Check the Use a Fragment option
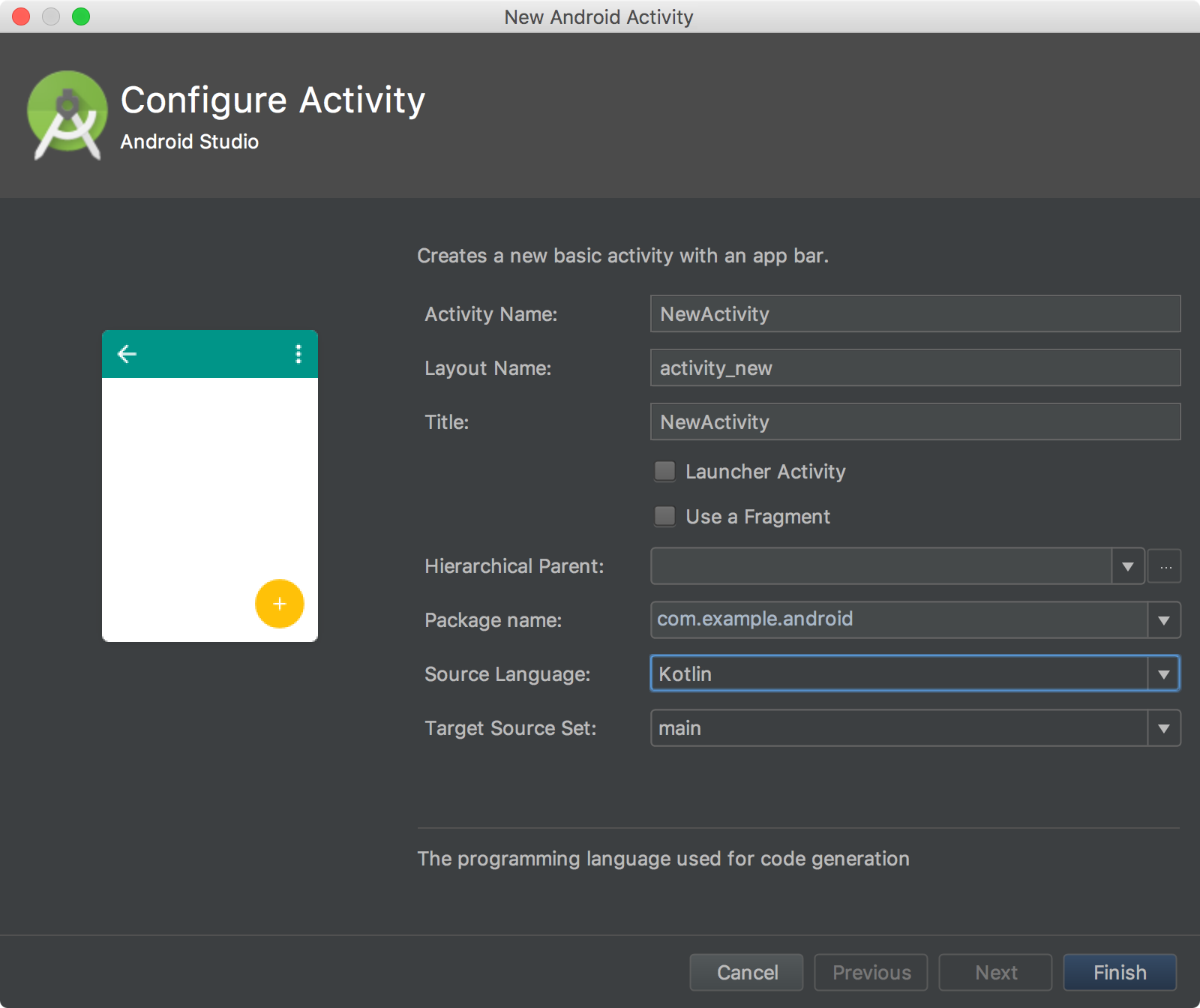Screen dimensions: 1200x1008 (665, 516)
